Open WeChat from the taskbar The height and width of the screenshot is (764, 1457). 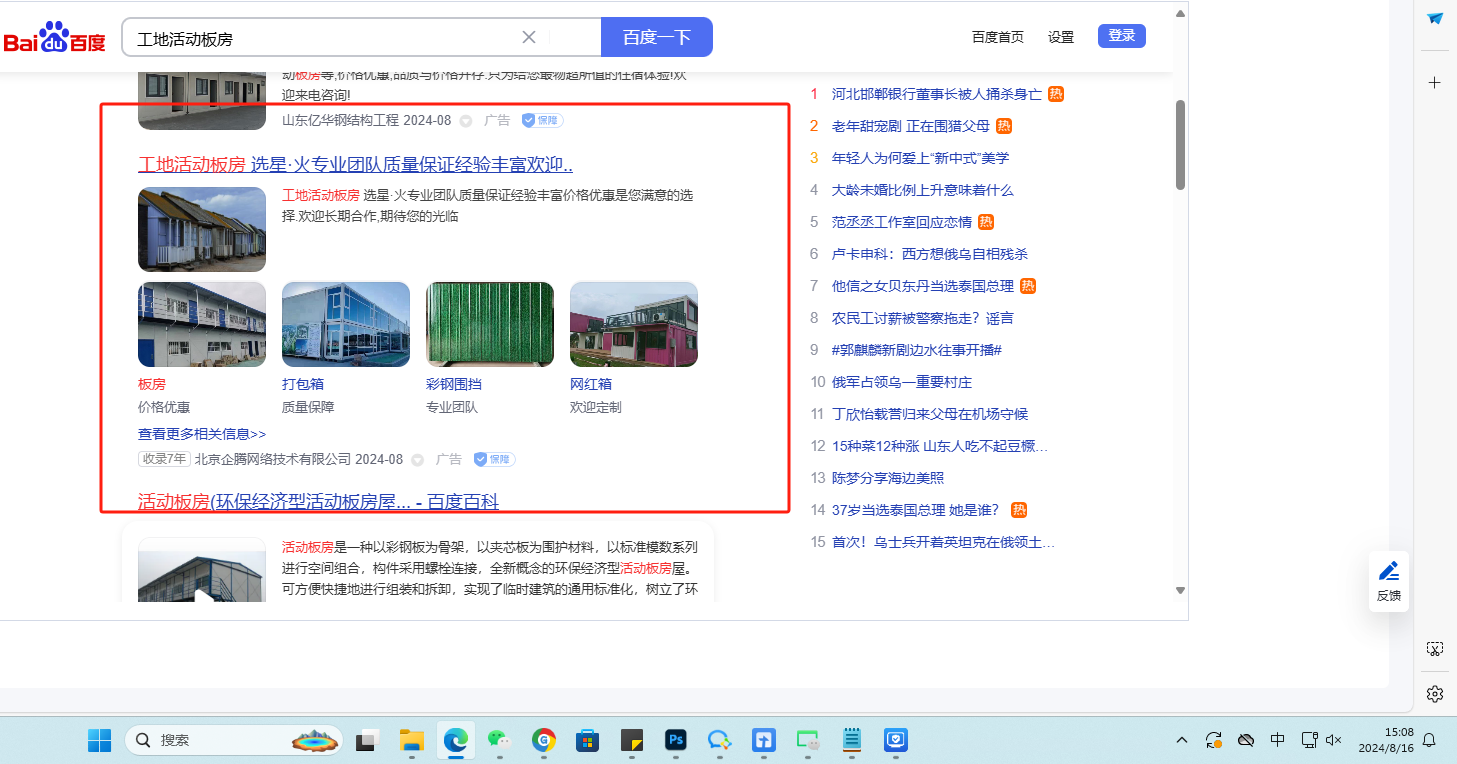(x=498, y=740)
